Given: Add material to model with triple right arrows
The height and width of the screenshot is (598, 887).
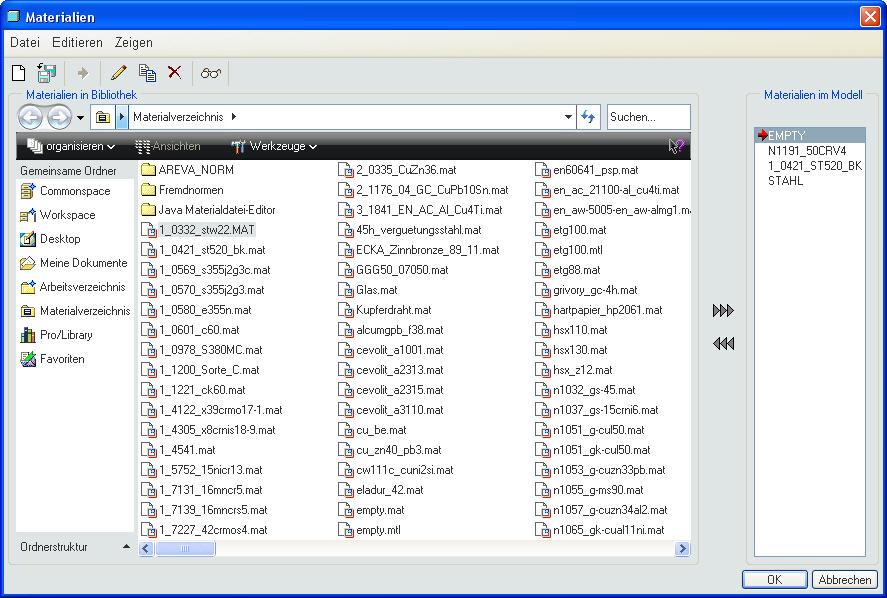Looking at the screenshot, I should (723, 311).
